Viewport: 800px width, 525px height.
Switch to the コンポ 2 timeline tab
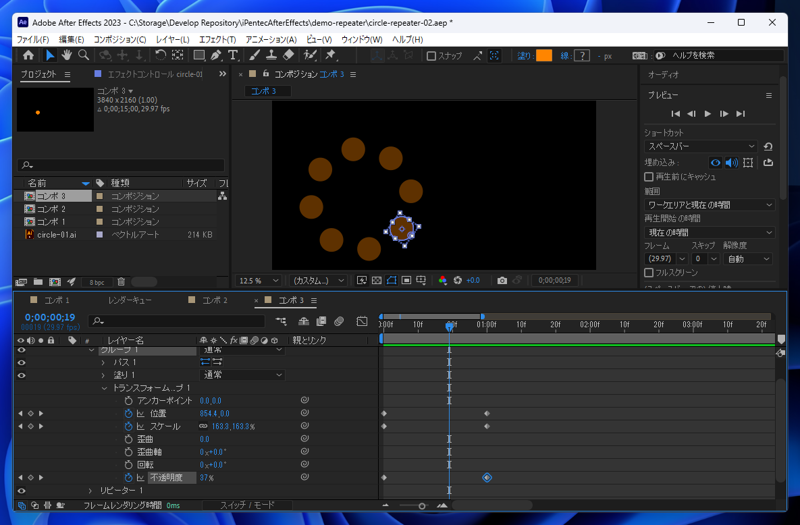coord(215,300)
